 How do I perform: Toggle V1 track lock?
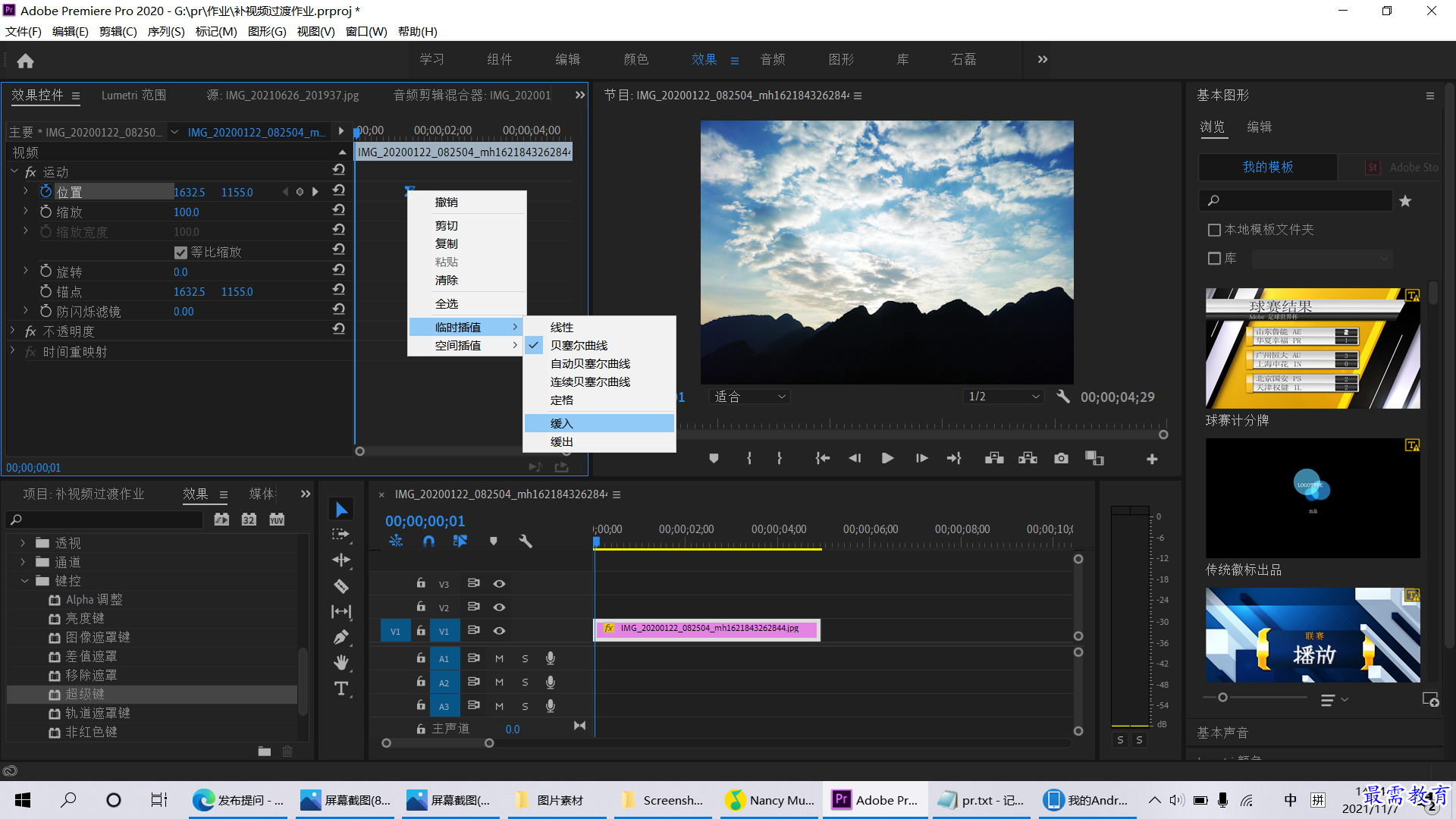click(x=420, y=630)
